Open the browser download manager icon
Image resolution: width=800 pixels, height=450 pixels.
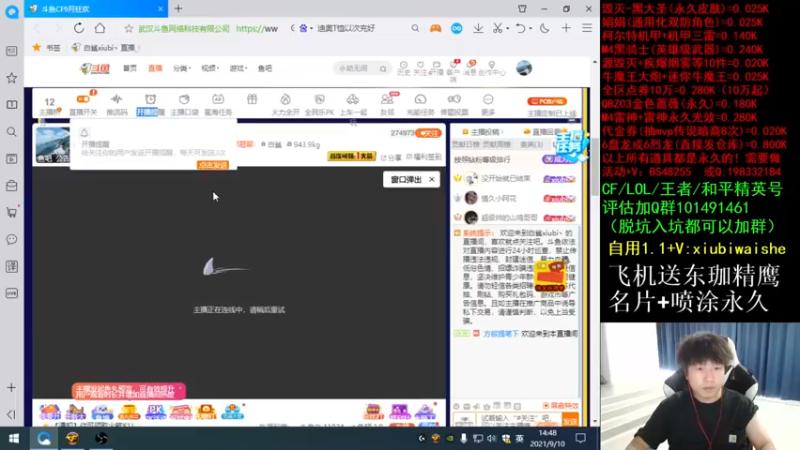coord(478,29)
